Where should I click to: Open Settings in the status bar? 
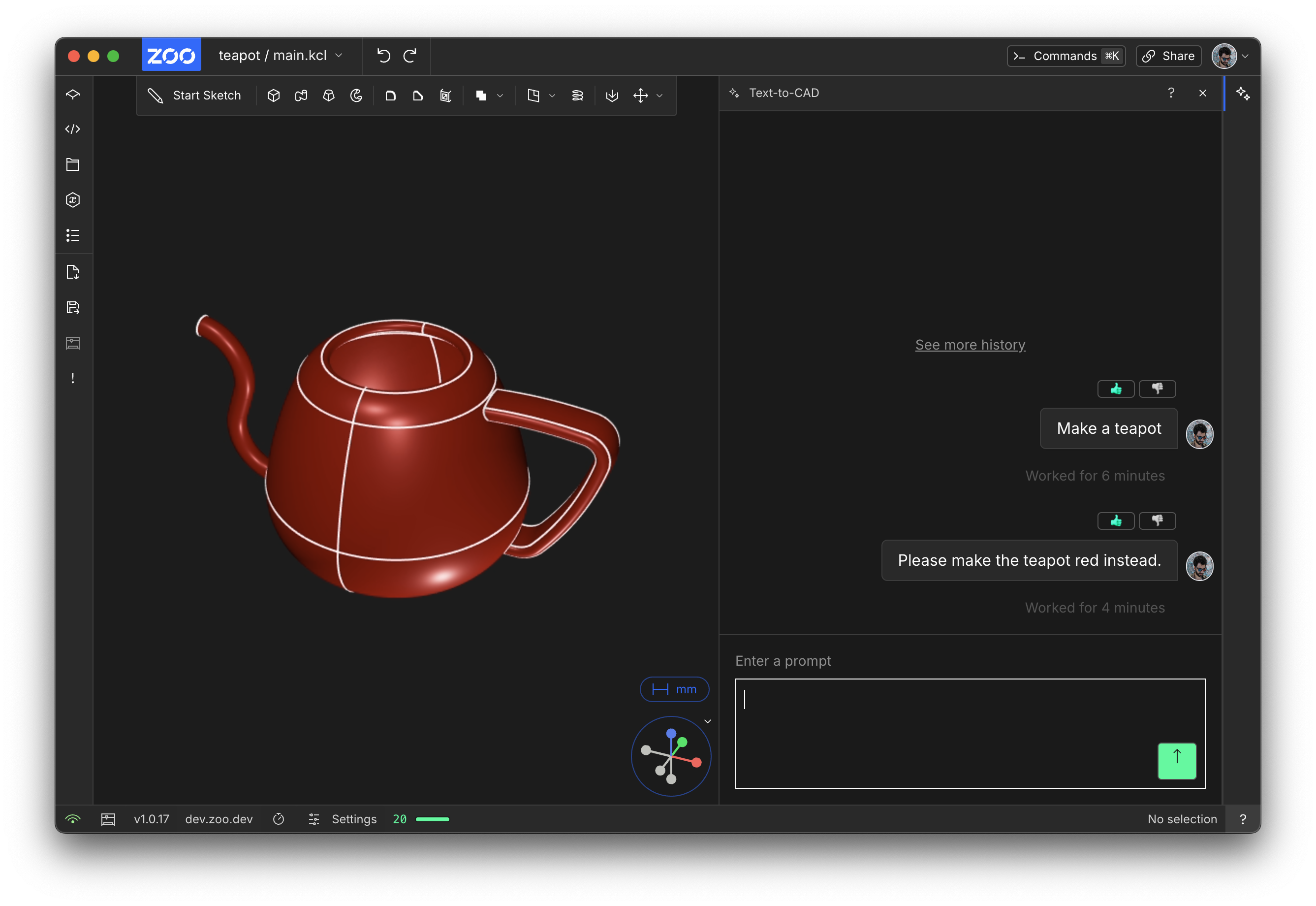353,819
